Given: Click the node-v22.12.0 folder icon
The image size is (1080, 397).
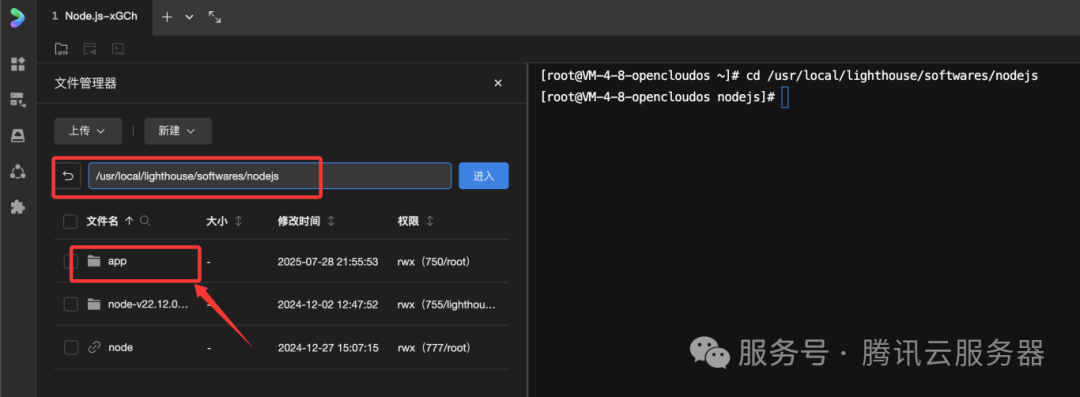Looking at the screenshot, I should 94,304.
